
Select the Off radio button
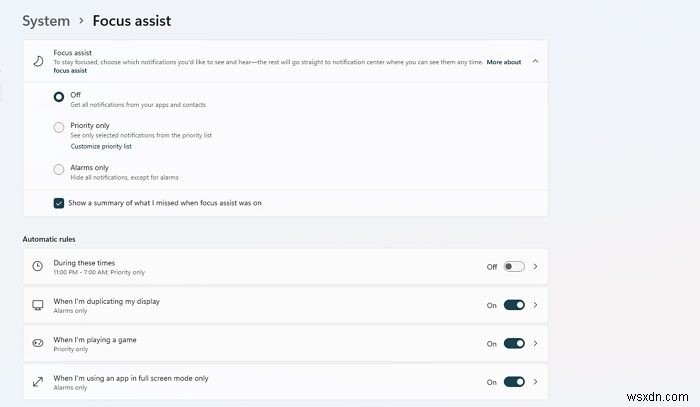click(59, 98)
